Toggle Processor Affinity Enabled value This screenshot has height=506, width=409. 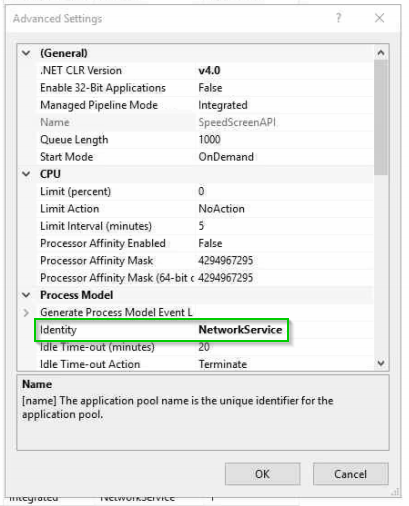(210, 243)
